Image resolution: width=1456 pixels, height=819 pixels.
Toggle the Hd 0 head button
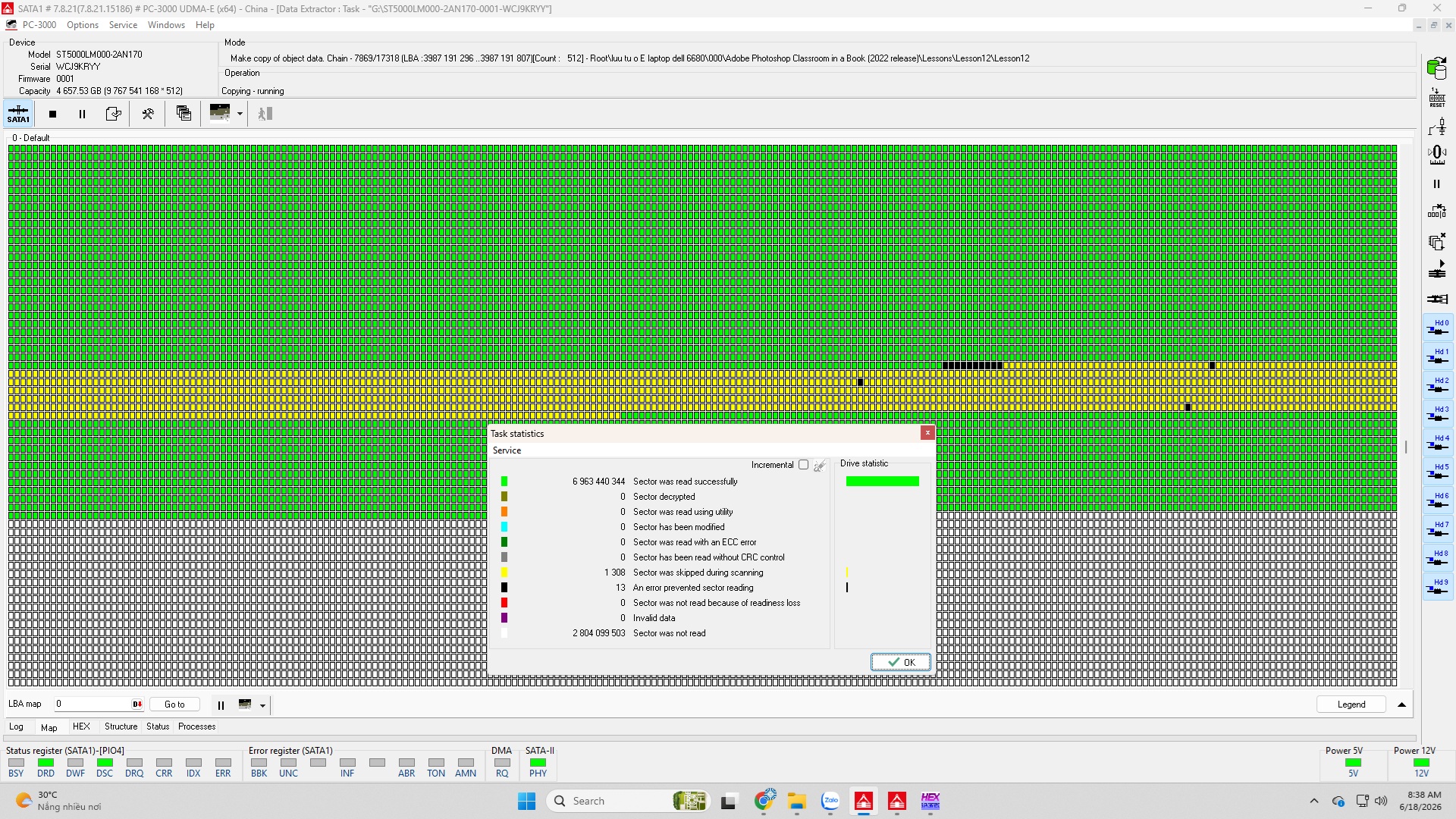tap(1437, 328)
